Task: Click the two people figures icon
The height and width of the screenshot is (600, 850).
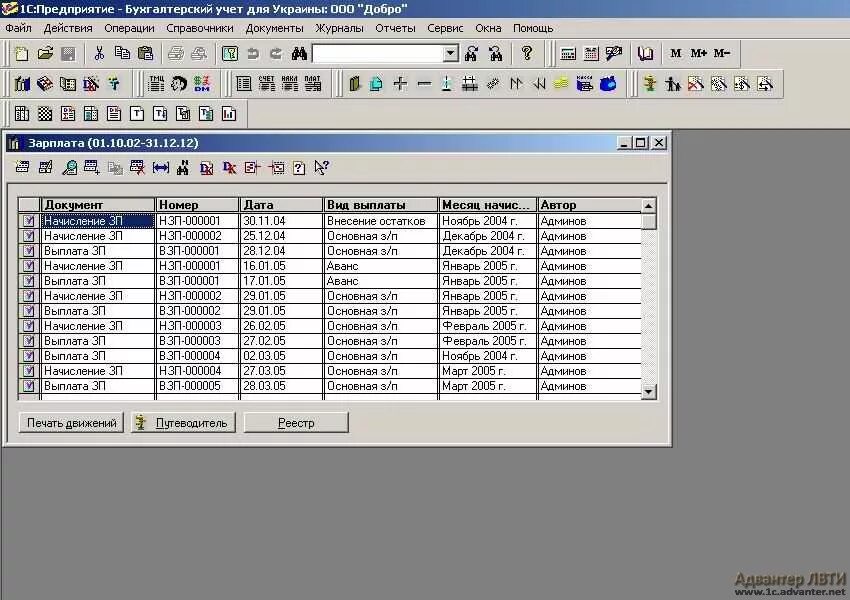Action: click(x=672, y=83)
